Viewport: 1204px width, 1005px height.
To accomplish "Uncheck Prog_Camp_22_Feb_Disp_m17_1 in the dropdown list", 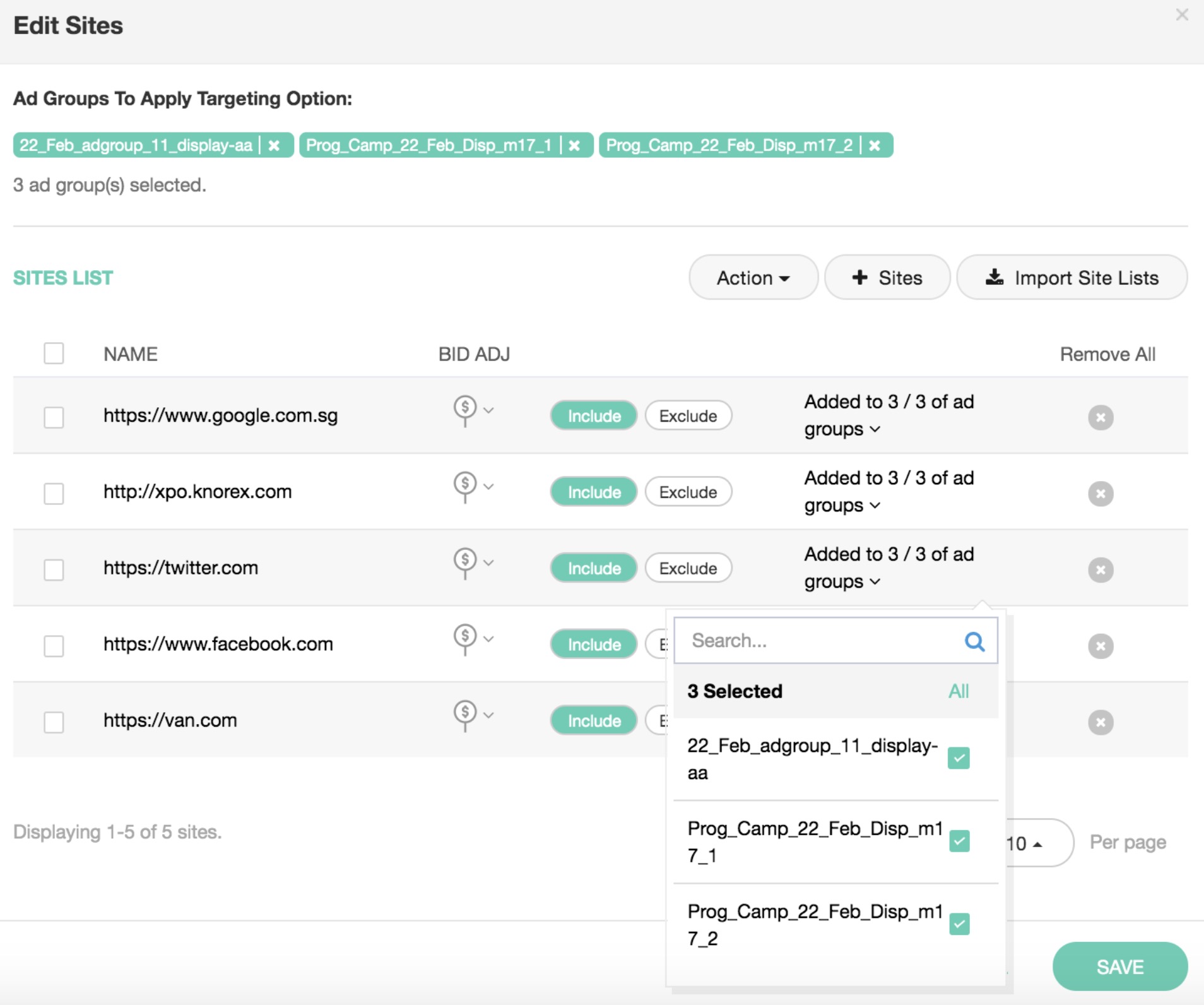I will (x=959, y=841).
